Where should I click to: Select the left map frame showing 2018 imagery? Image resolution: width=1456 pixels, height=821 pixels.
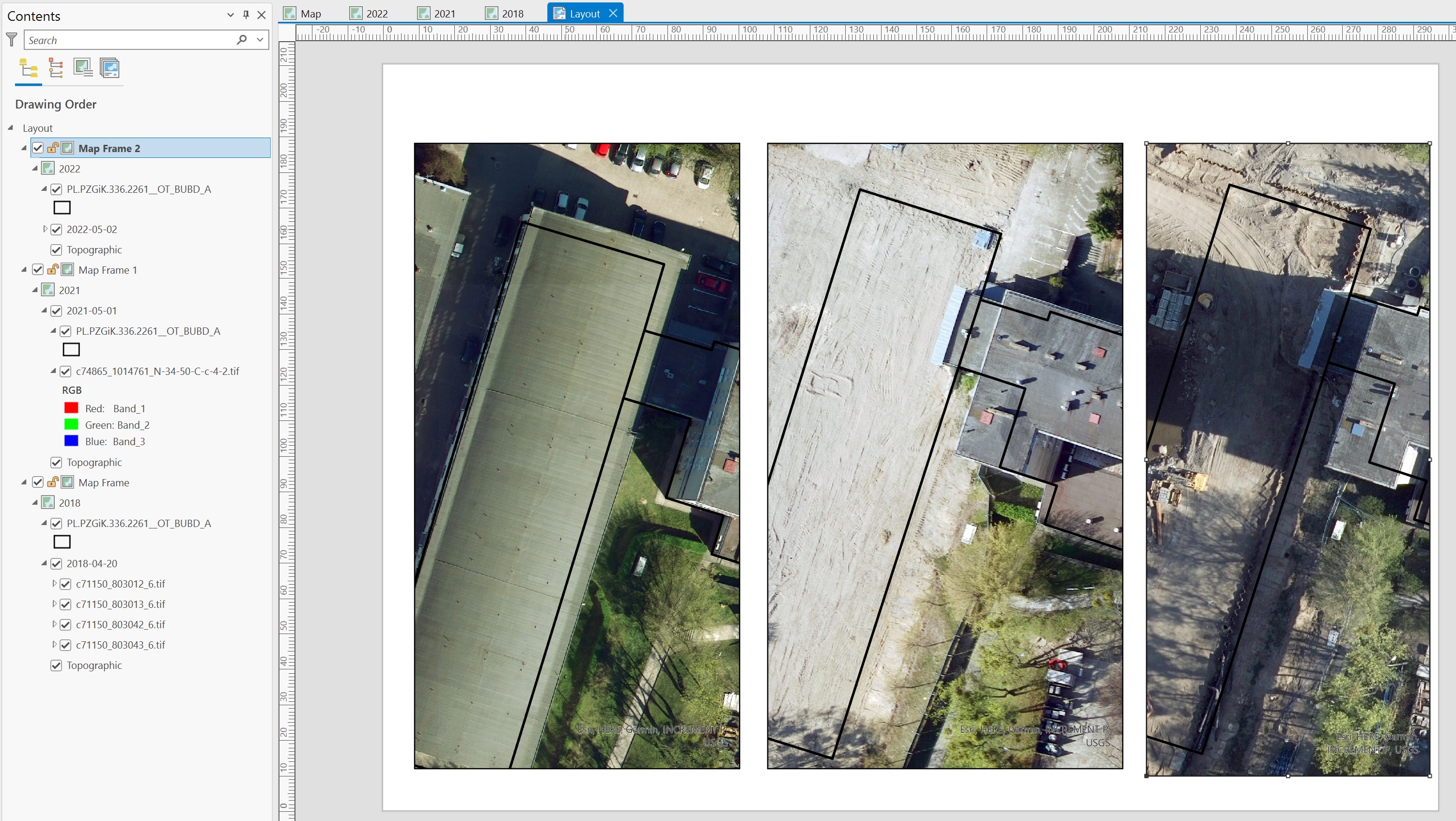click(x=576, y=455)
